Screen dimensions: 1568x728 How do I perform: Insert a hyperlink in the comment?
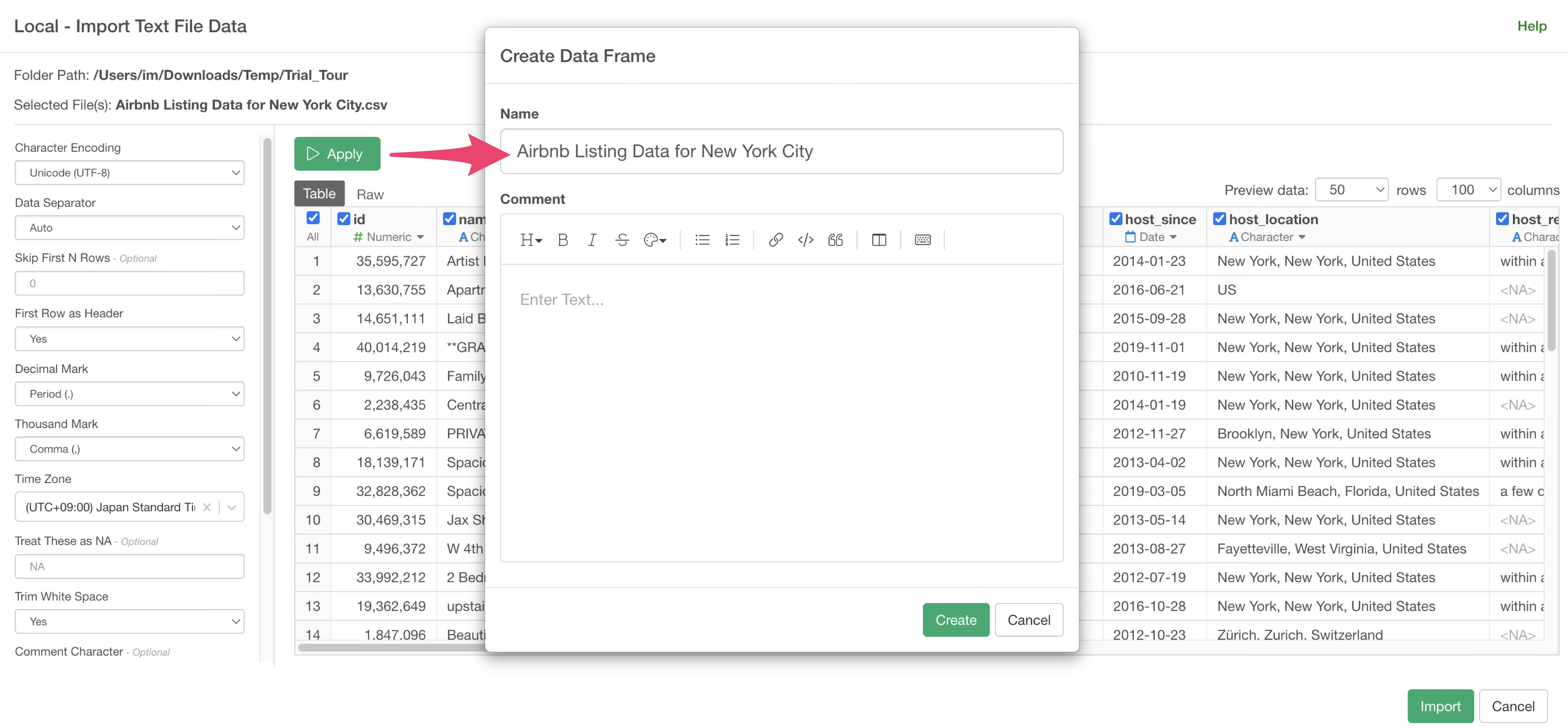click(775, 240)
